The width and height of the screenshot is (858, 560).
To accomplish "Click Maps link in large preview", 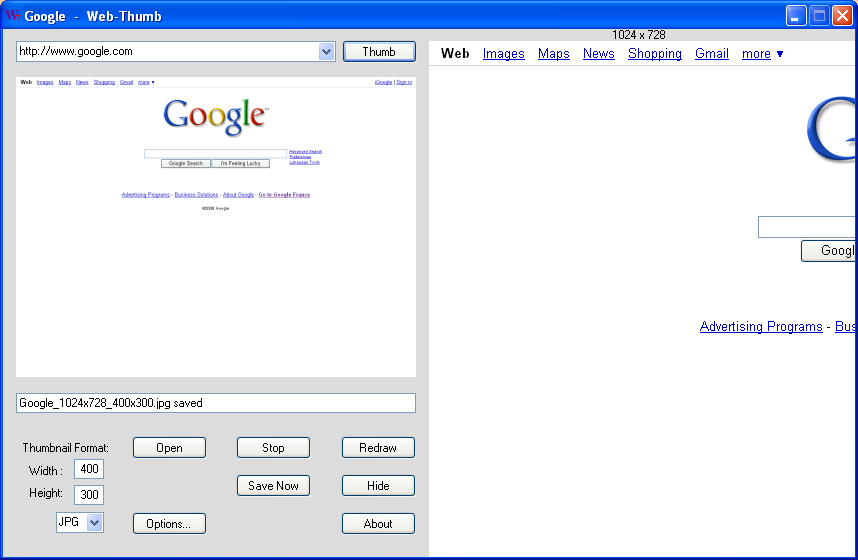I will pyautogui.click(x=554, y=54).
